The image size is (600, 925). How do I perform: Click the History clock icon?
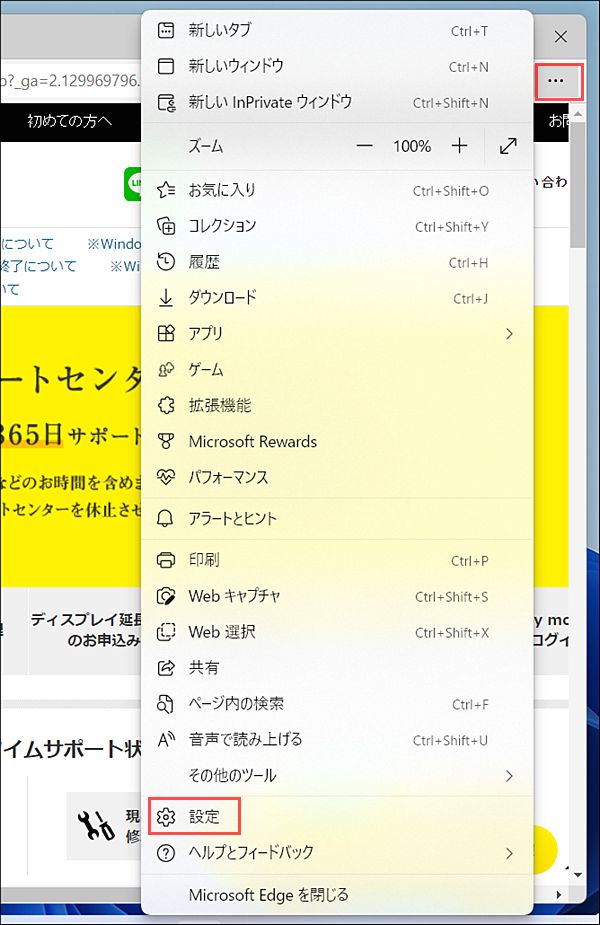point(166,262)
